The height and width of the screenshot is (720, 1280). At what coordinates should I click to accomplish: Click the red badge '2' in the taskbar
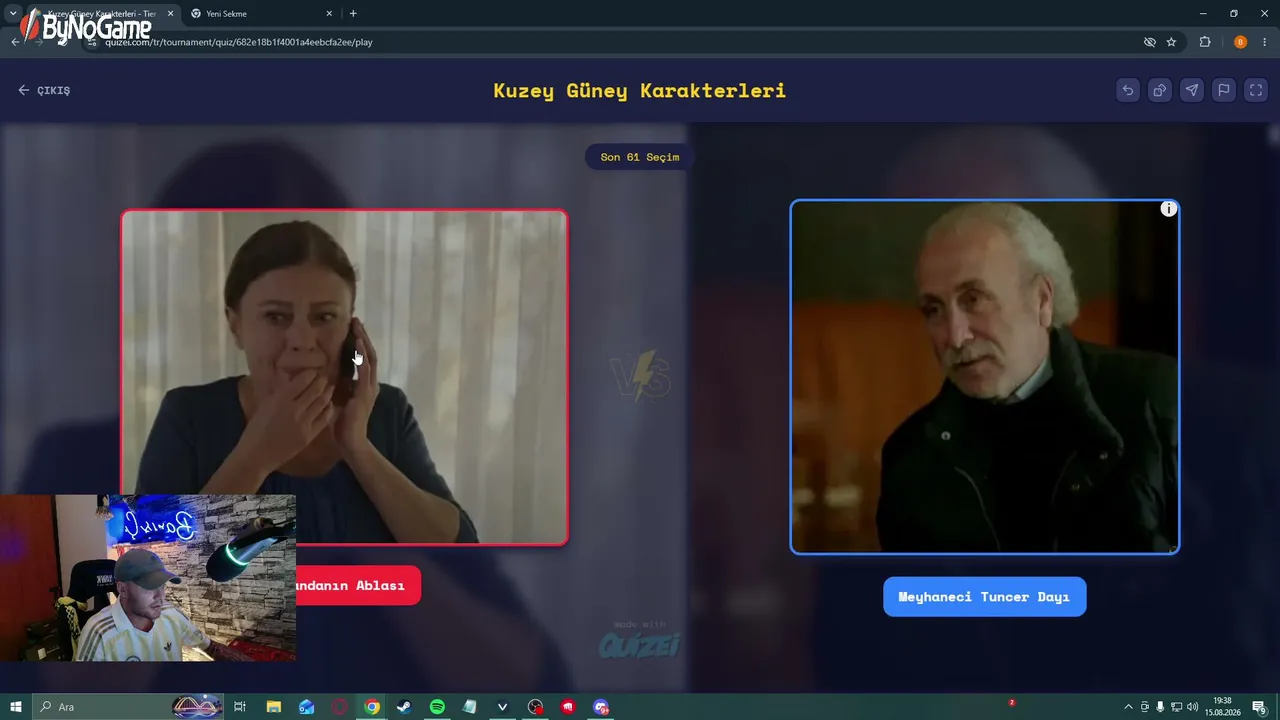pyautogui.click(x=1012, y=703)
